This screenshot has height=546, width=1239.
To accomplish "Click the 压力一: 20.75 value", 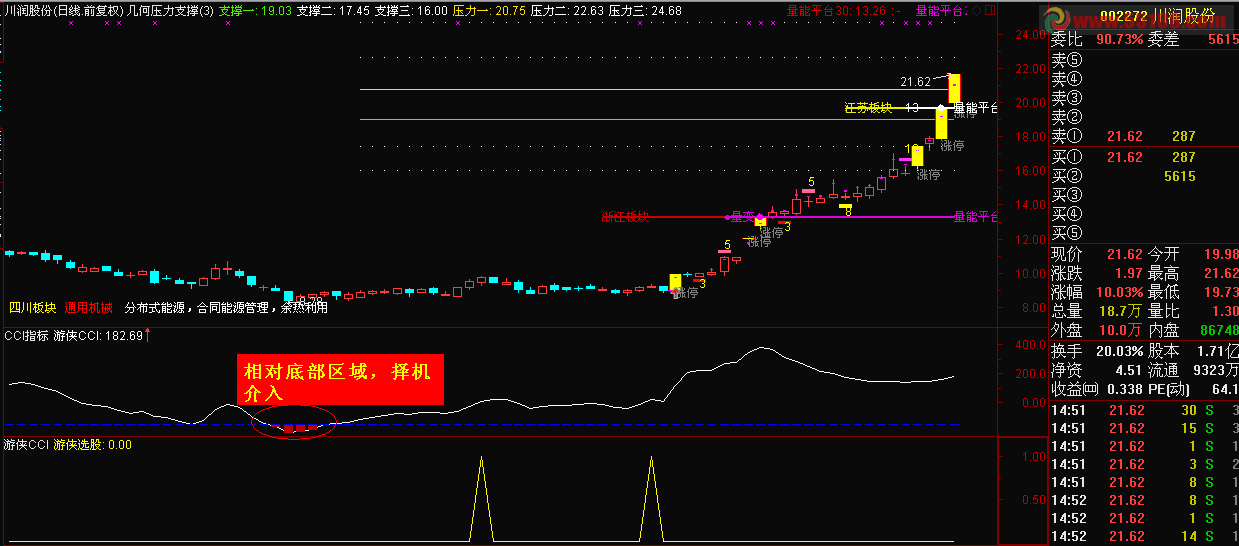I will point(489,10).
